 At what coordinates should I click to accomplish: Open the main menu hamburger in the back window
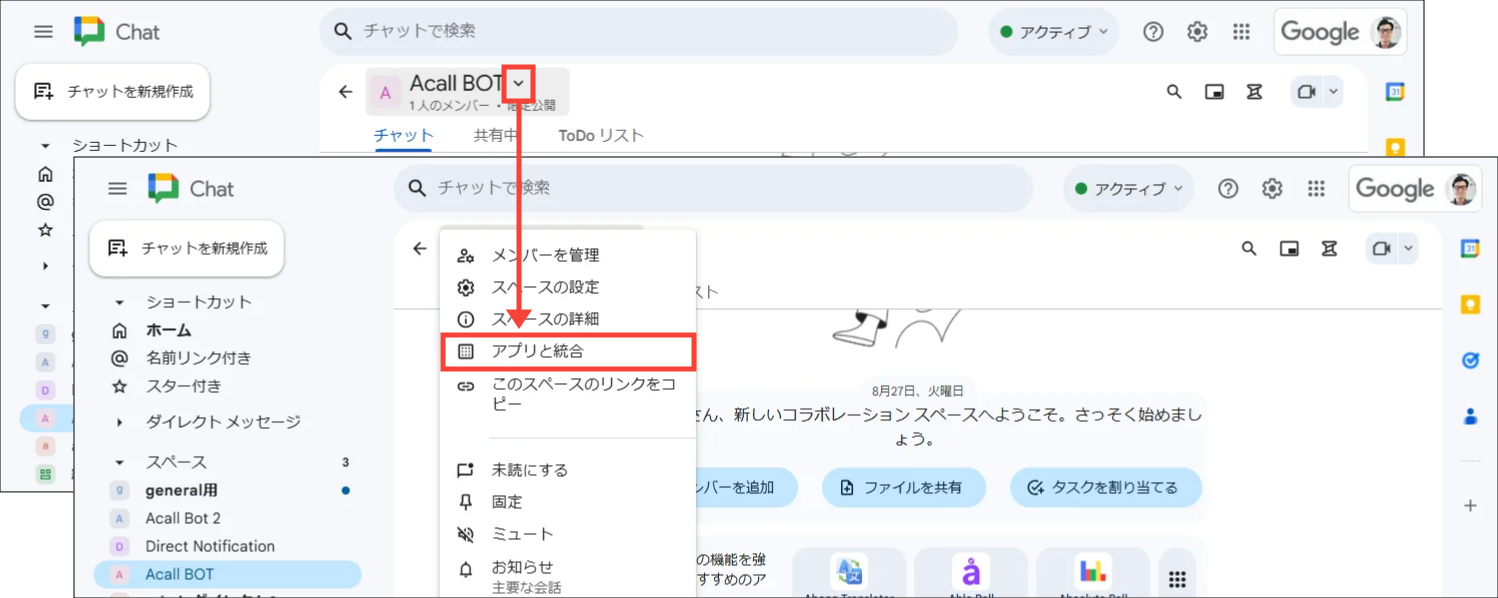43,32
